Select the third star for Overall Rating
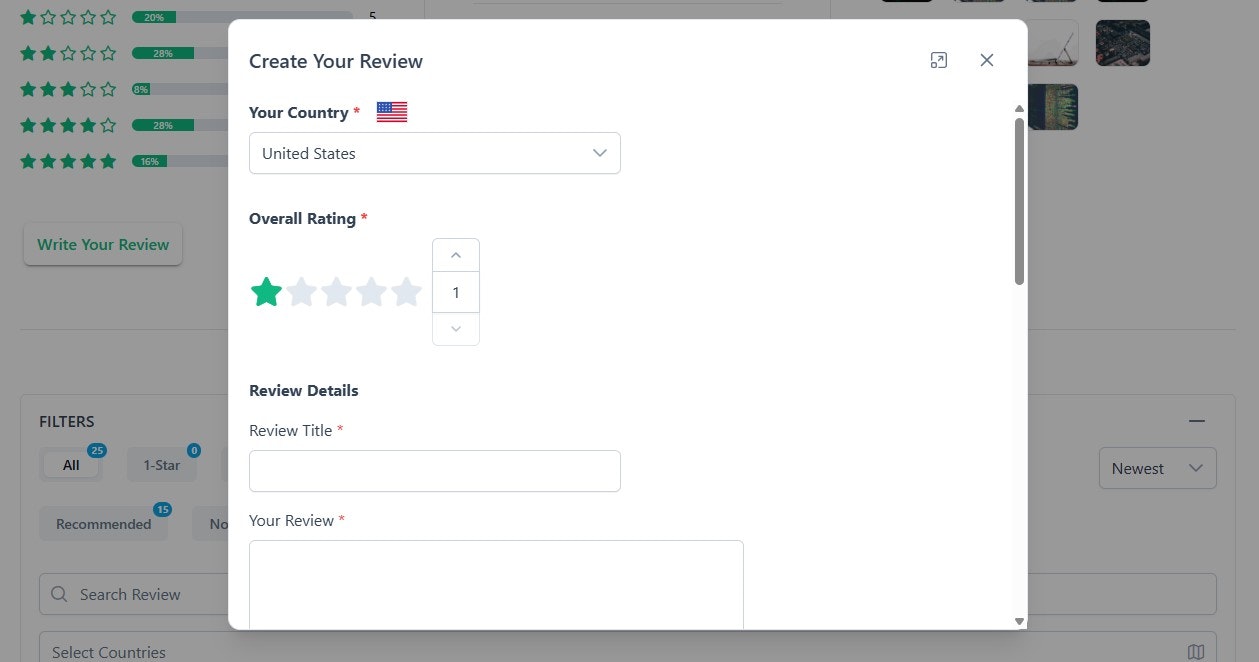 click(x=336, y=291)
